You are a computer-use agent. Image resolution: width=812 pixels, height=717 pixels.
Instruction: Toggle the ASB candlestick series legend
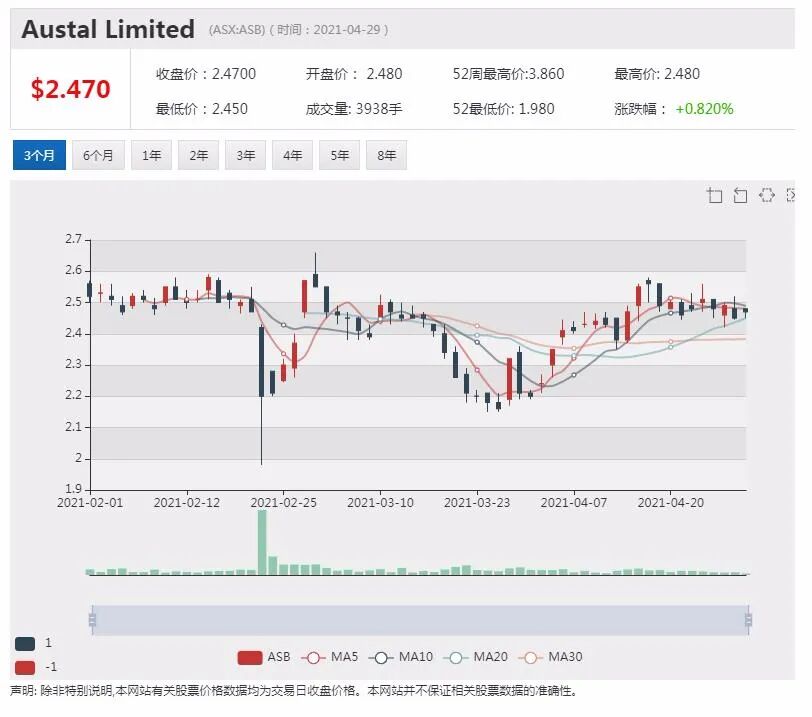point(264,657)
